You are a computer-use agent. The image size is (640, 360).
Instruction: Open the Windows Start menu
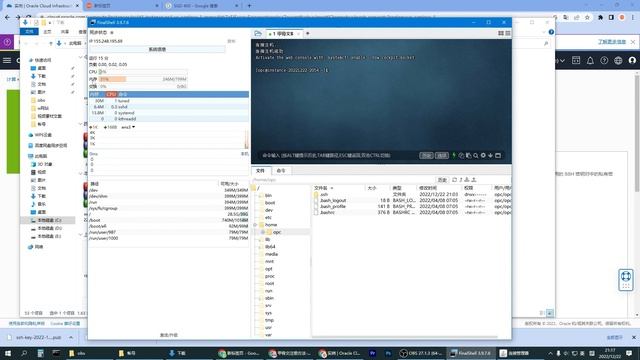(7, 353)
